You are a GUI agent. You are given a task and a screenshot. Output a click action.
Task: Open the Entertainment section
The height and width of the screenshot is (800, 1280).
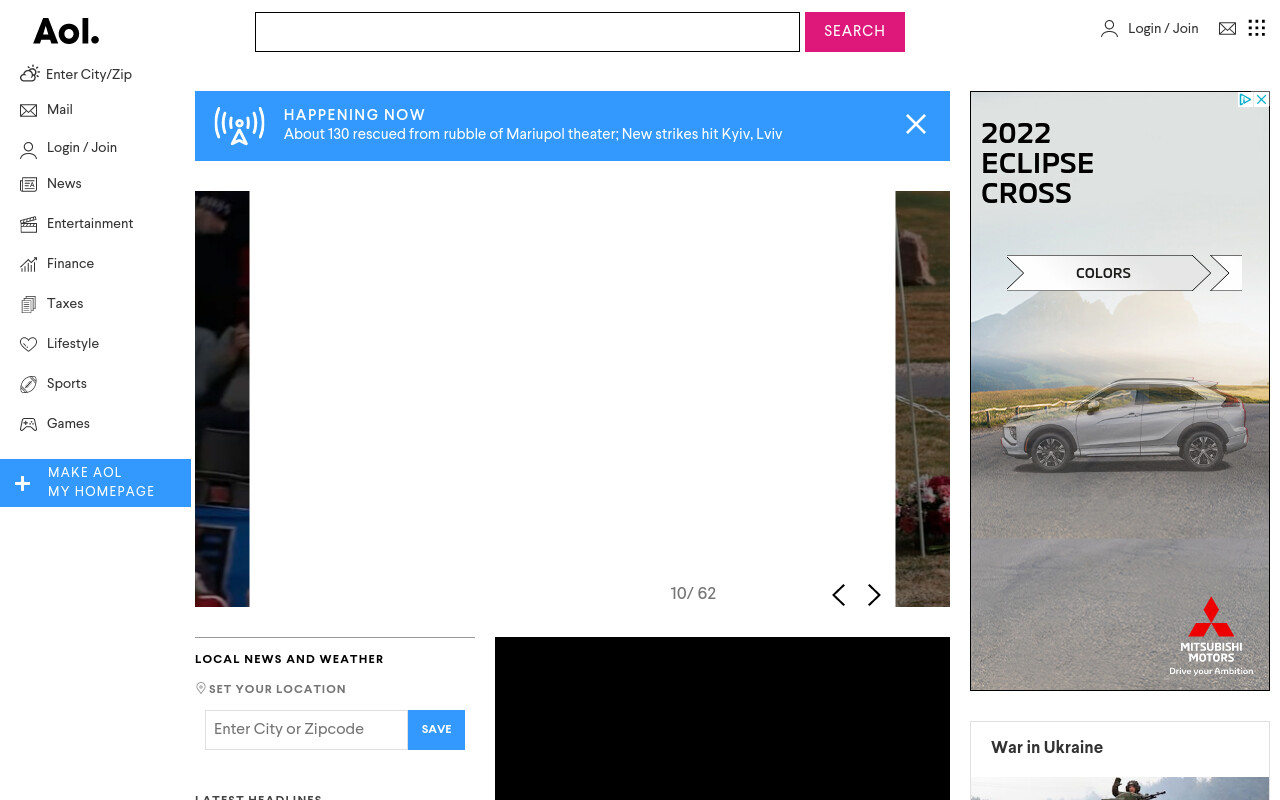point(90,224)
